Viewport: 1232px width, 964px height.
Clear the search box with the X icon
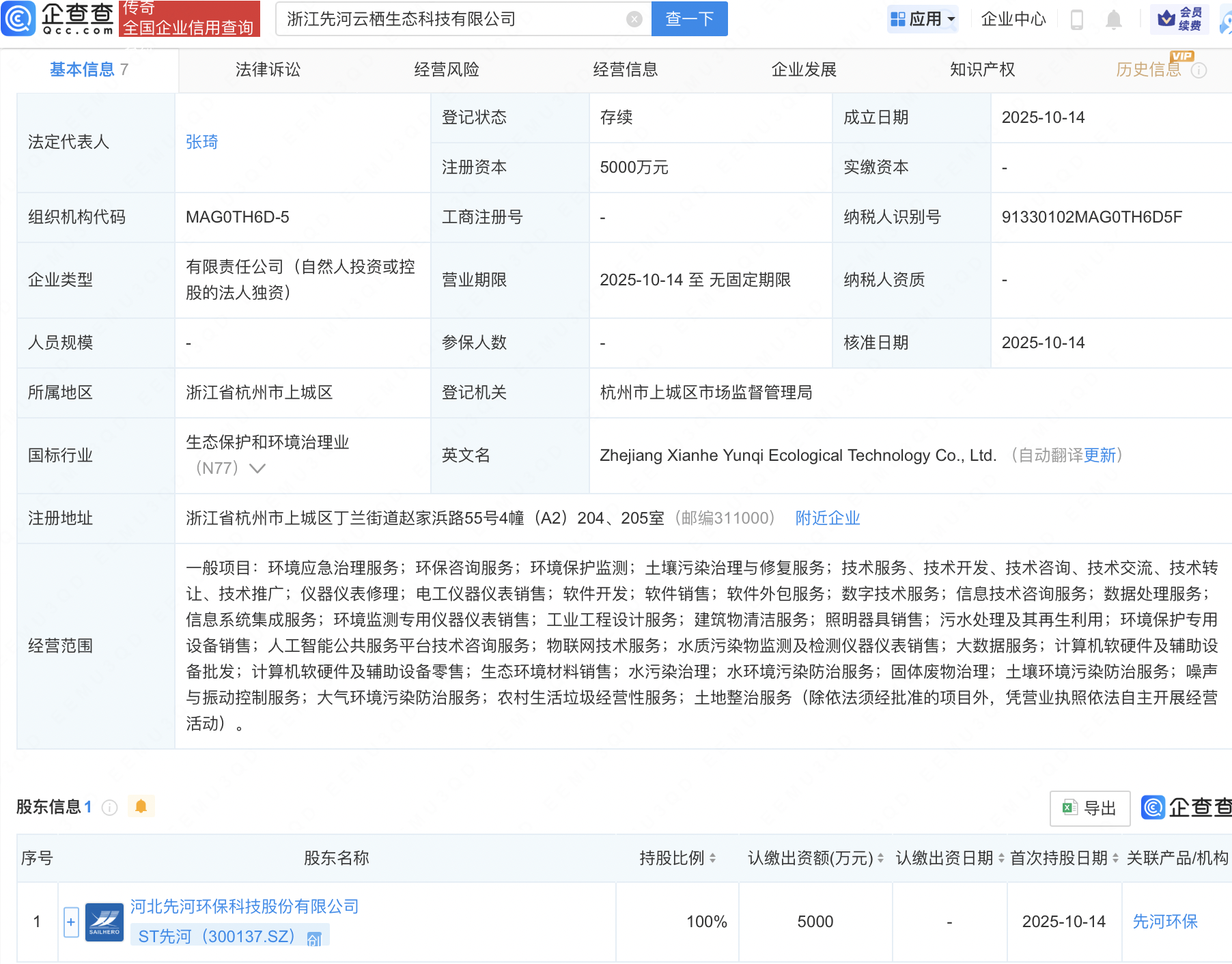634,19
